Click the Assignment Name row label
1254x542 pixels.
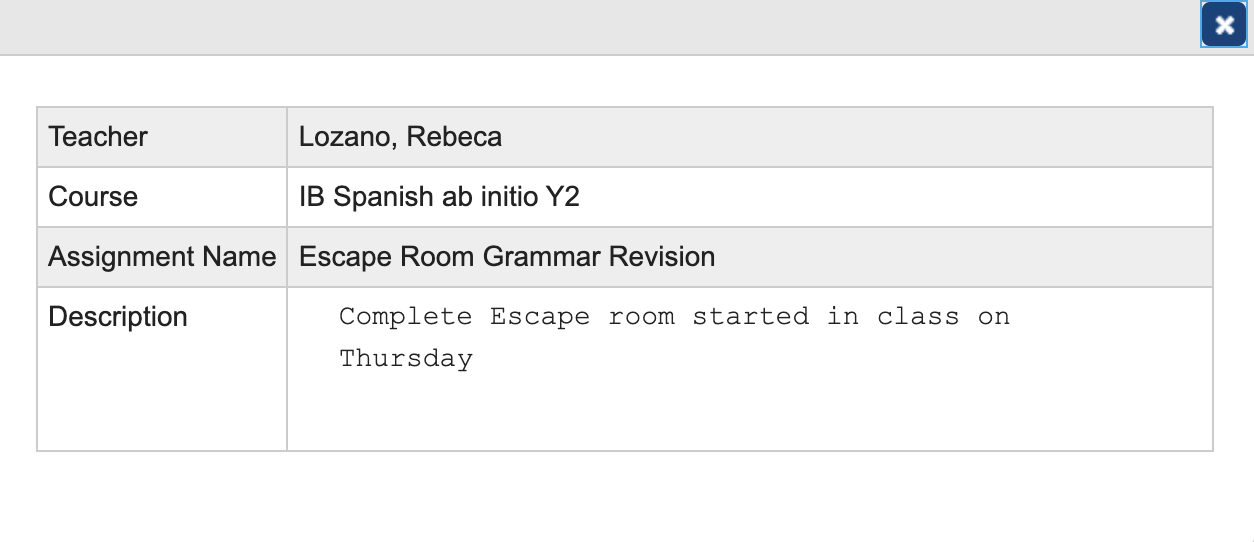[x=162, y=257]
